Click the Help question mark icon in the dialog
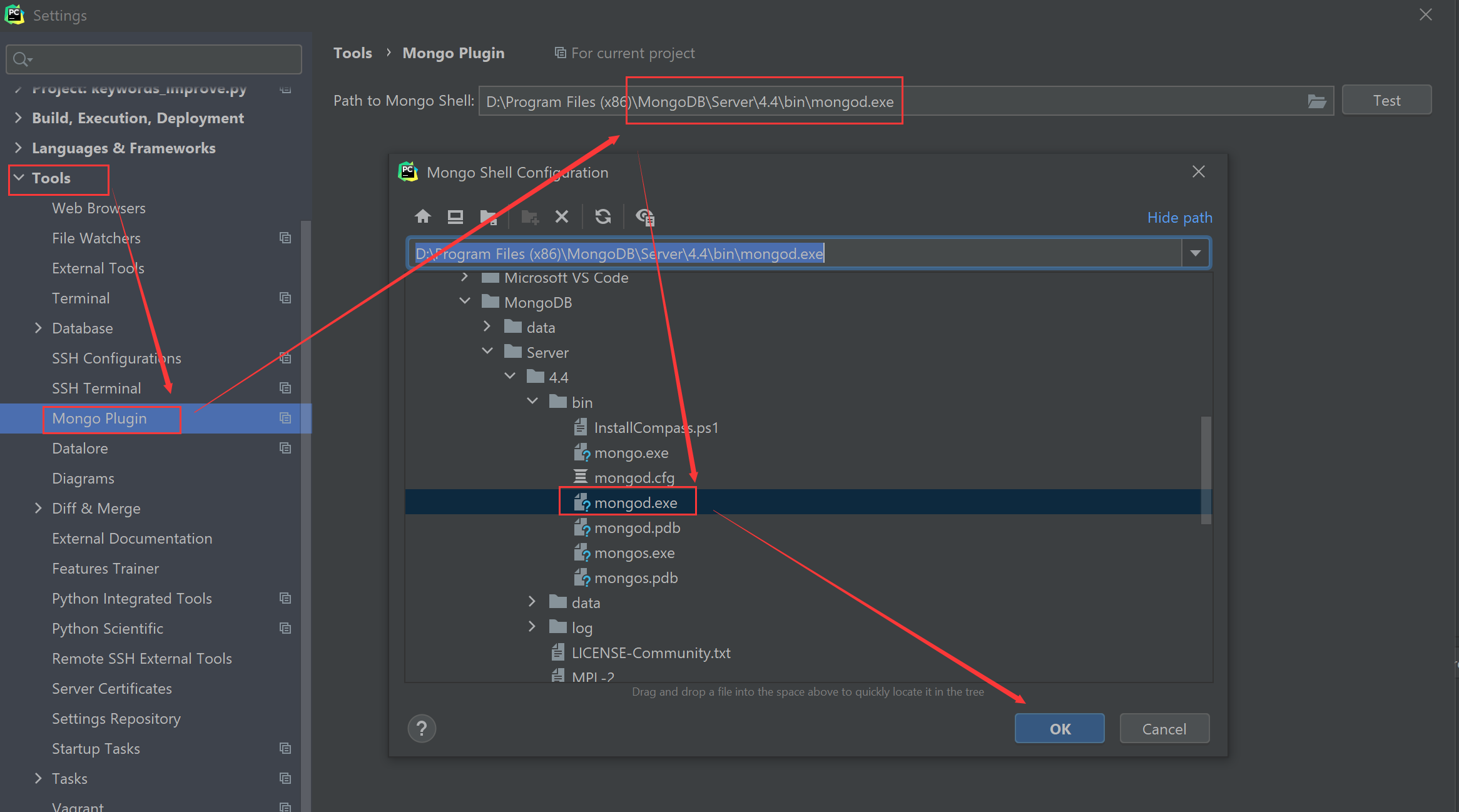Viewport: 1459px width, 812px height. (x=422, y=728)
